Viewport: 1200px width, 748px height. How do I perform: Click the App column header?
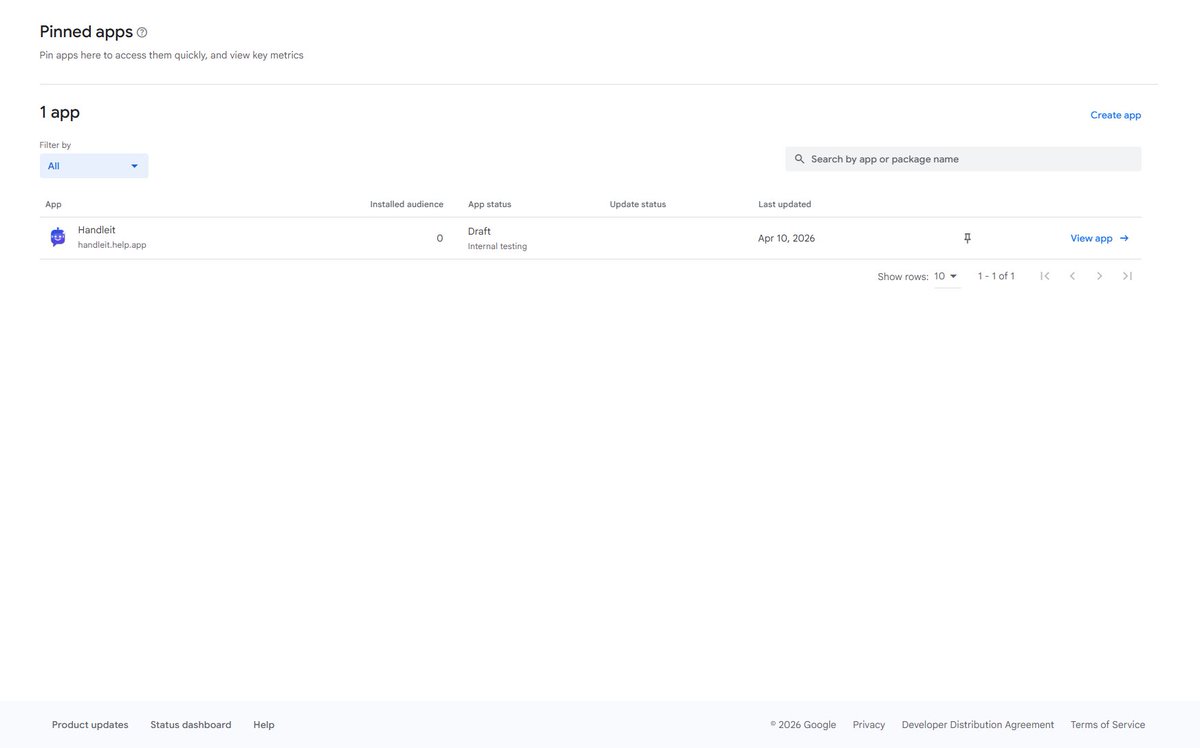(53, 204)
